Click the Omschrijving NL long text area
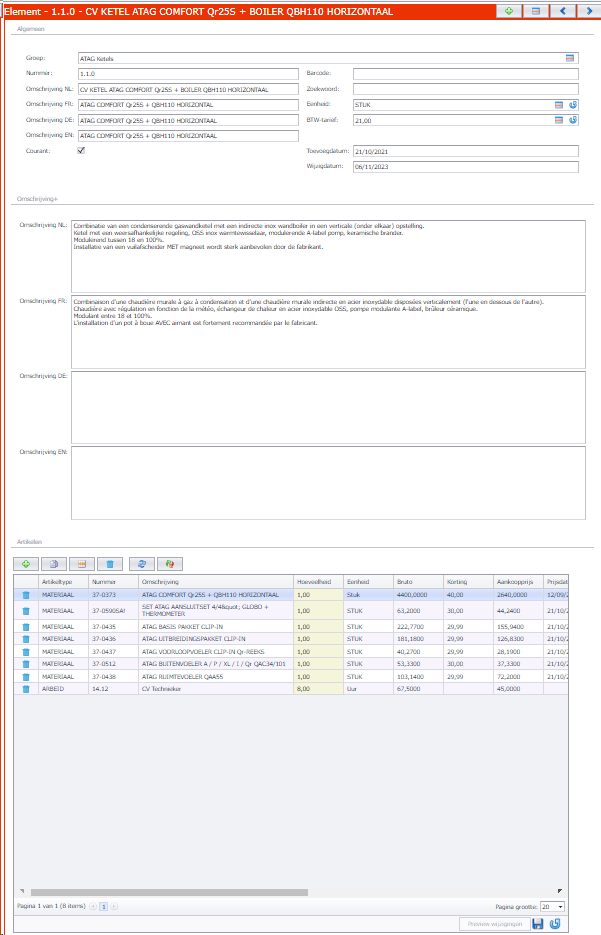 [x=328, y=256]
